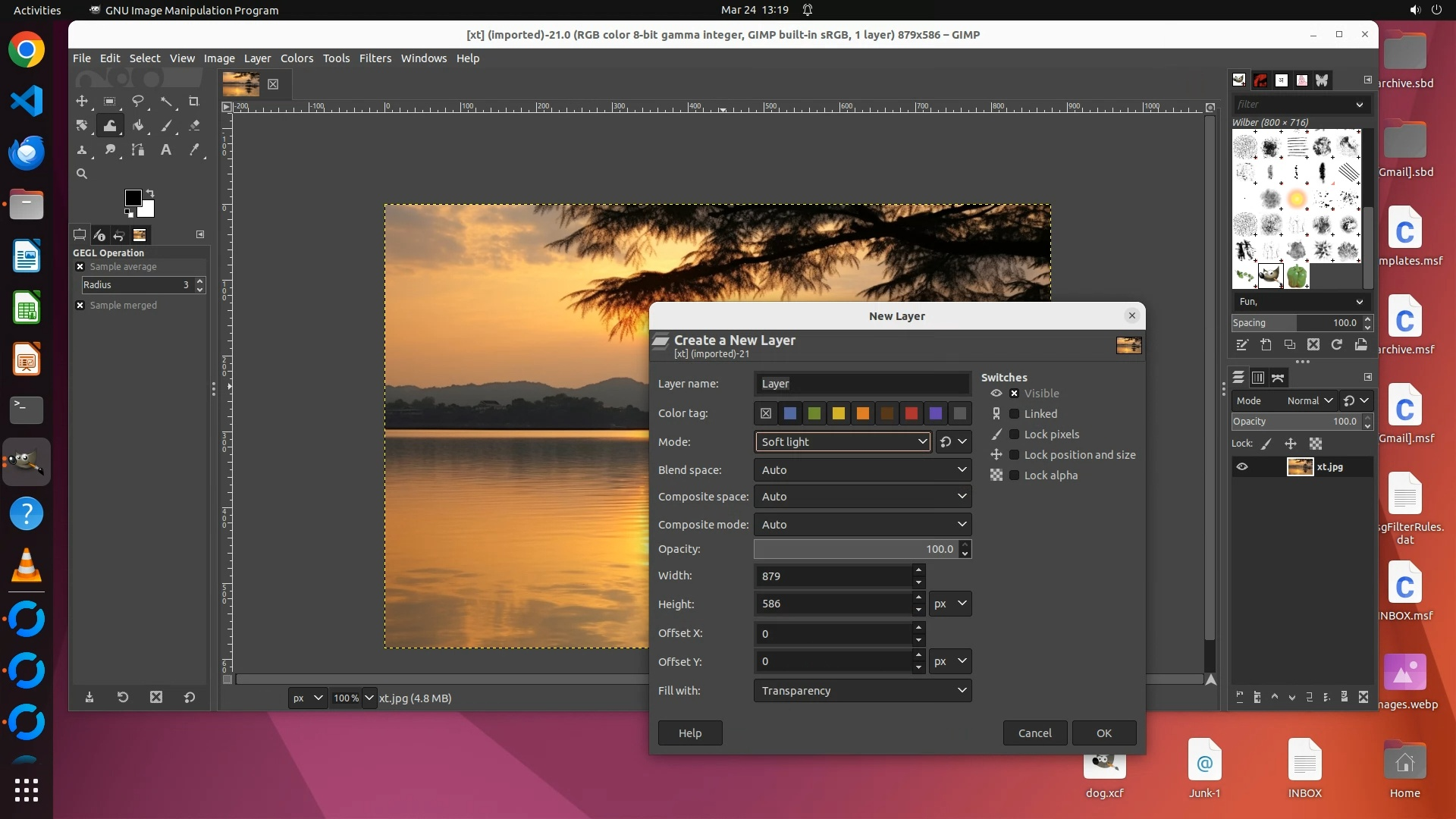Open the Mode dropdown showing Soft light
Viewport: 1456px width, 819px height.
[x=843, y=442]
